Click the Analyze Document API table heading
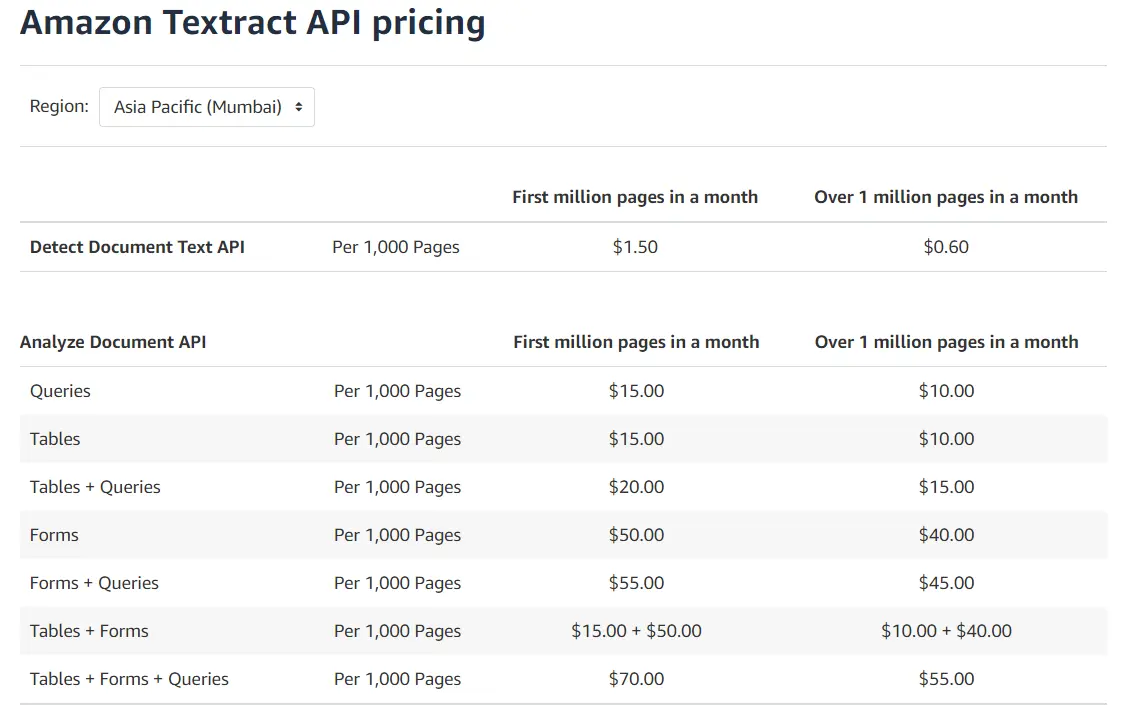Viewport: 1137px width, 706px height. (113, 342)
